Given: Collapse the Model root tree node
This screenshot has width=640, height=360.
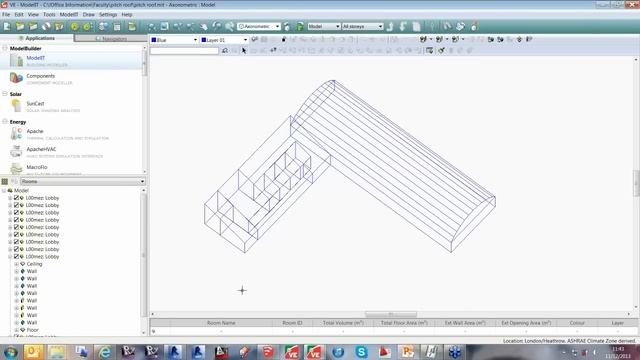Looking at the screenshot, I should click(x=4, y=191).
